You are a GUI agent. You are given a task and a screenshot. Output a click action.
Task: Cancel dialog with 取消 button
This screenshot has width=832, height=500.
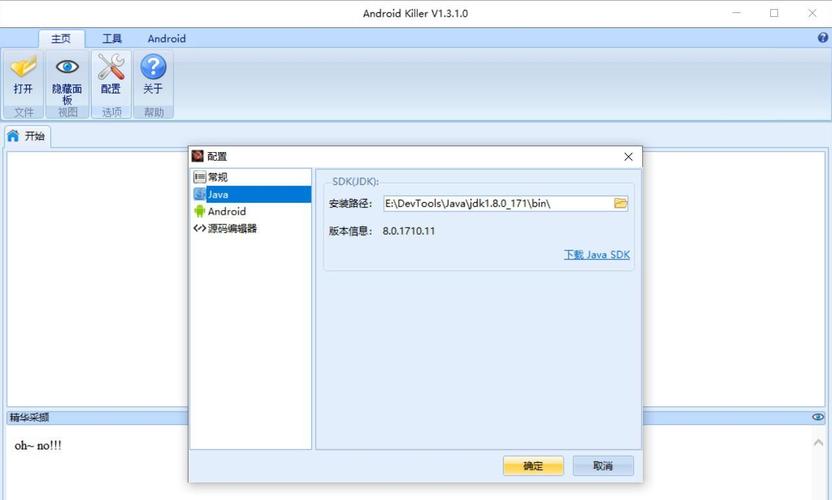603,466
